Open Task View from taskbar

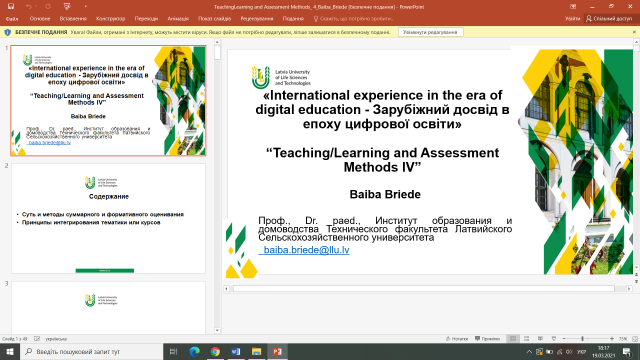coord(173,351)
